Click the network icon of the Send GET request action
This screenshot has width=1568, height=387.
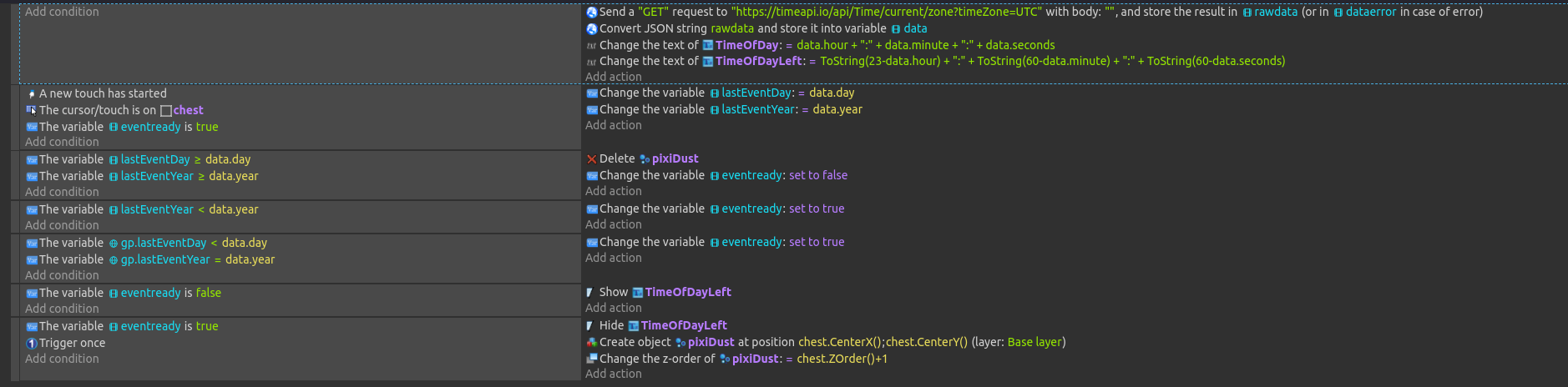tap(591, 12)
